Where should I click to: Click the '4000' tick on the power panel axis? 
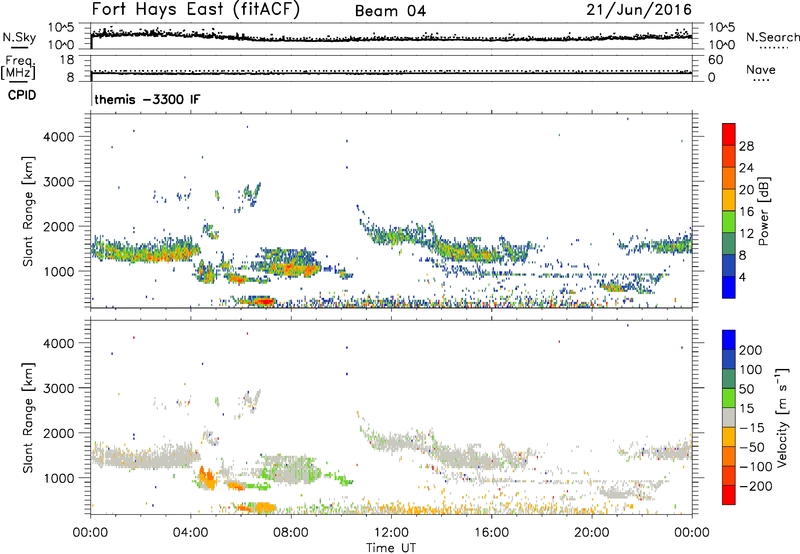[58, 137]
